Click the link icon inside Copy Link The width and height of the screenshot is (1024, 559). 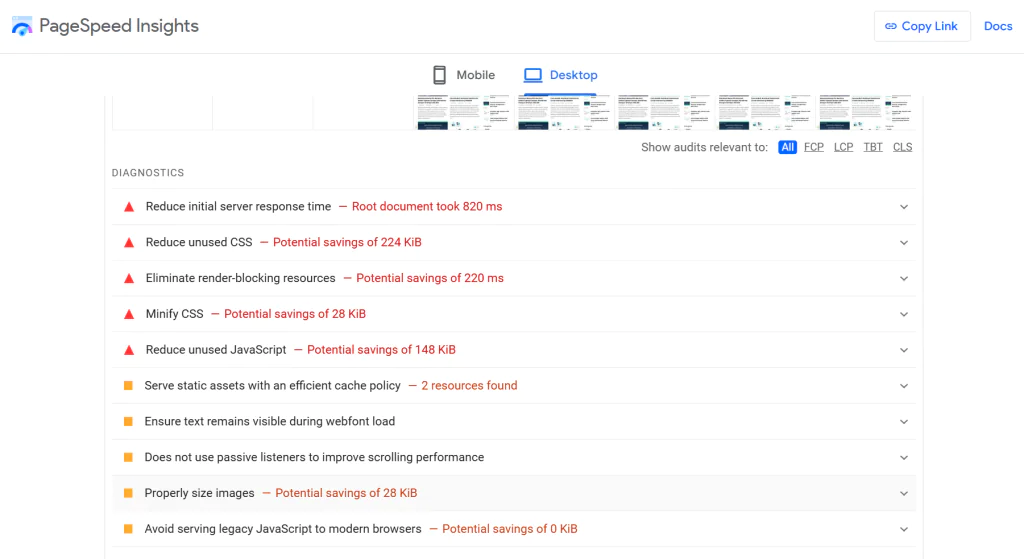891,26
